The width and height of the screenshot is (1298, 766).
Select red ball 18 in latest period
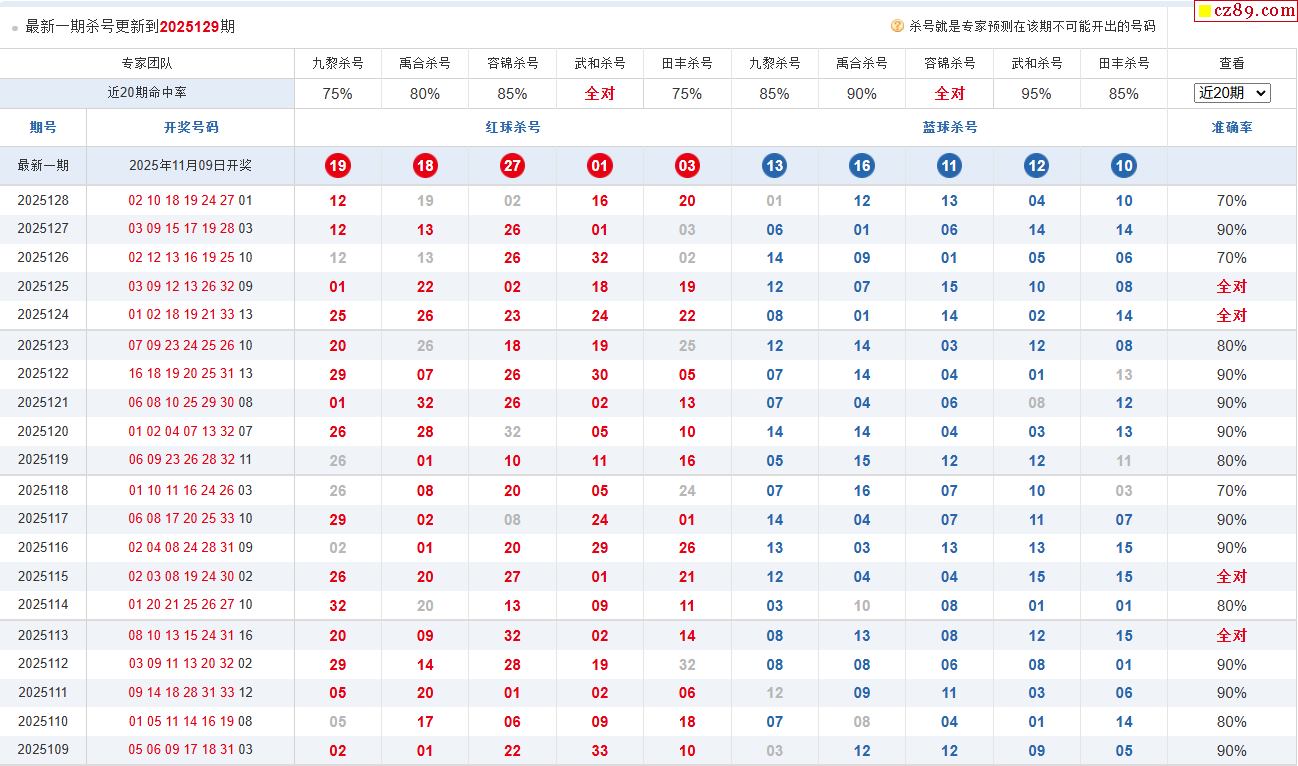tap(425, 166)
